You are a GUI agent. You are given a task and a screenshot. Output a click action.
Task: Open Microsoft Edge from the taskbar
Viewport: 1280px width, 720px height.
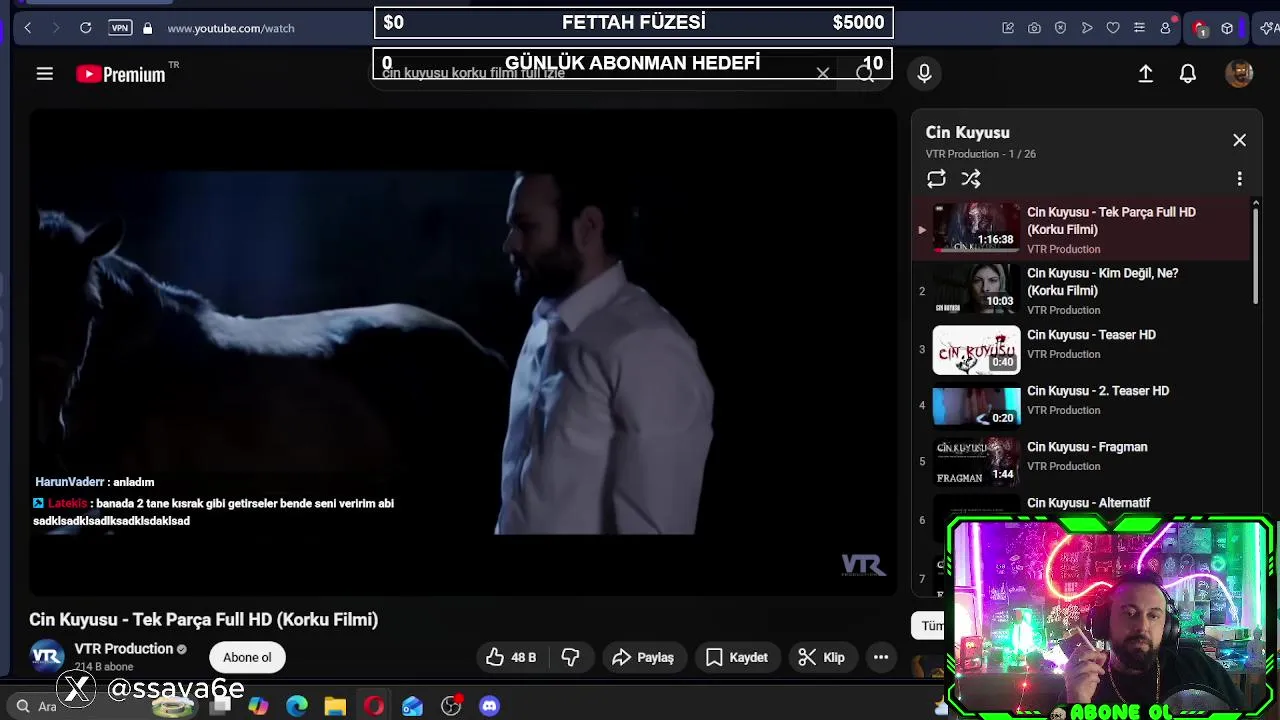(x=297, y=706)
